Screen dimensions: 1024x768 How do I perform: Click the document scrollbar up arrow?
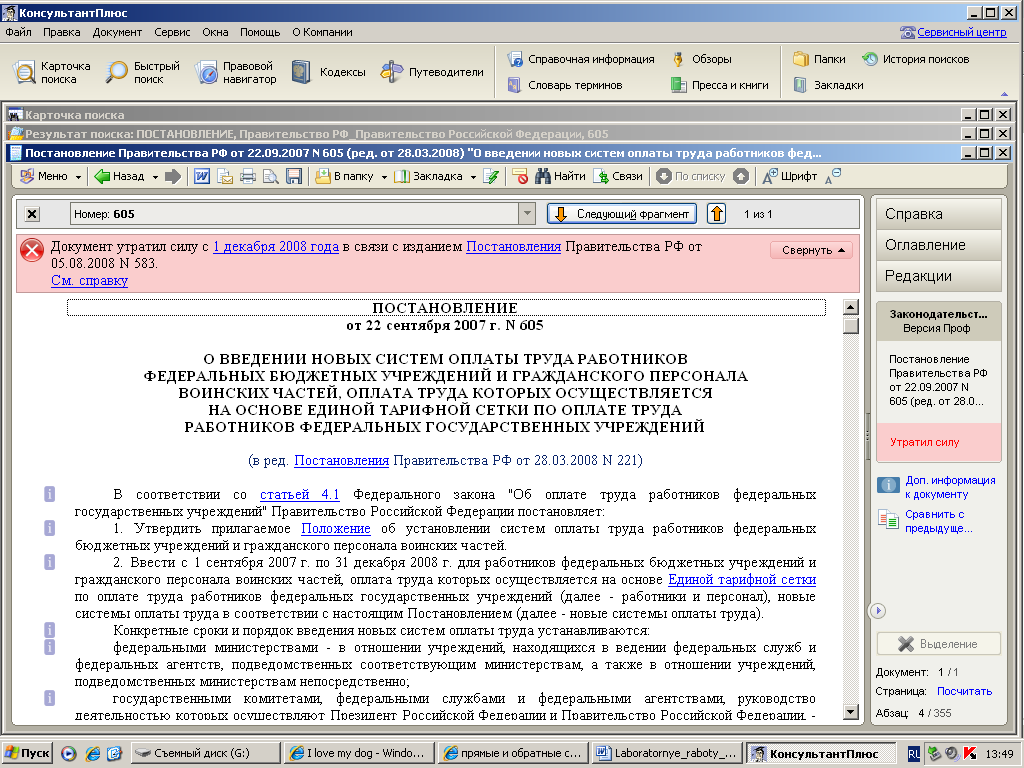click(x=850, y=307)
